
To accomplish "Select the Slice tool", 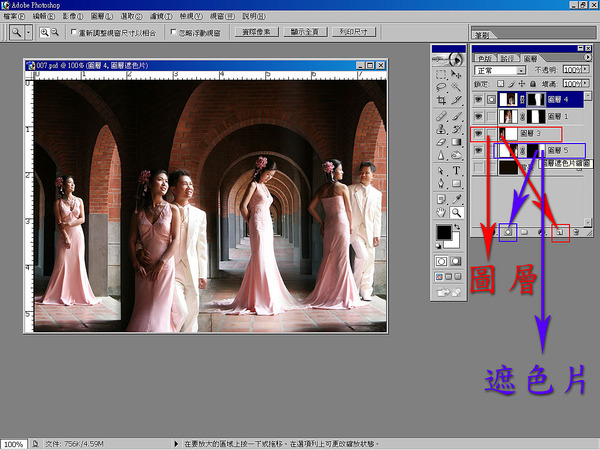I will (x=456, y=100).
